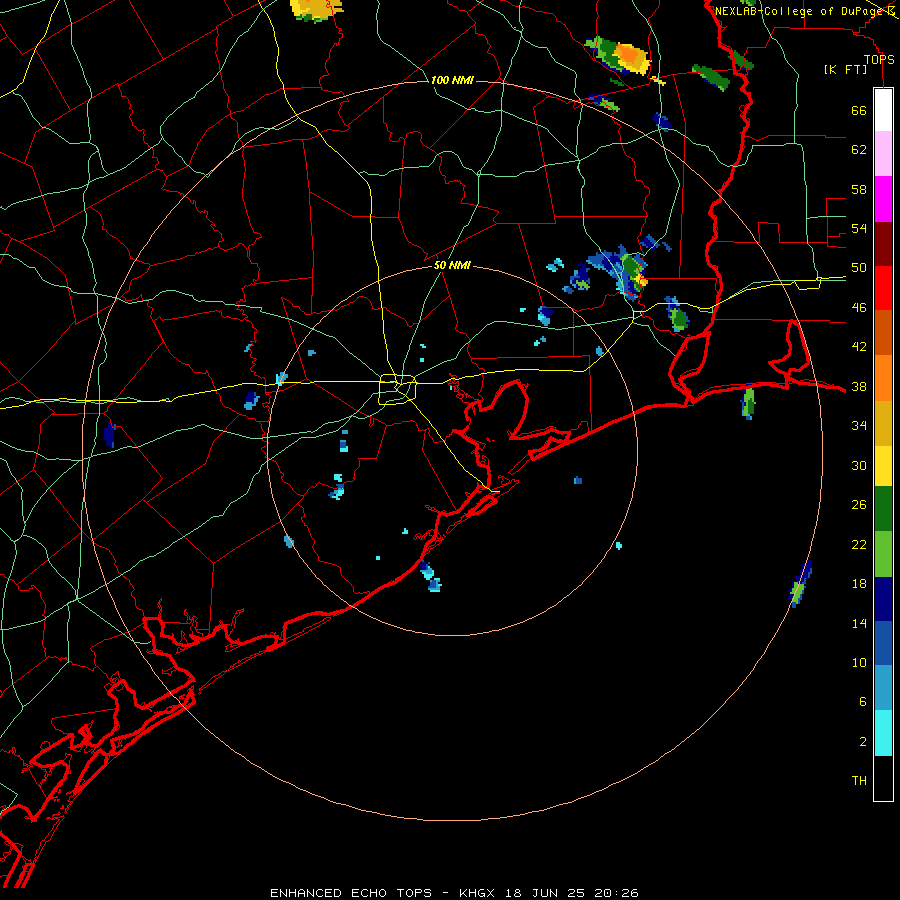900x900 pixels.
Task: Click the legend label 'TH'
Action: [x=859, y=780]
